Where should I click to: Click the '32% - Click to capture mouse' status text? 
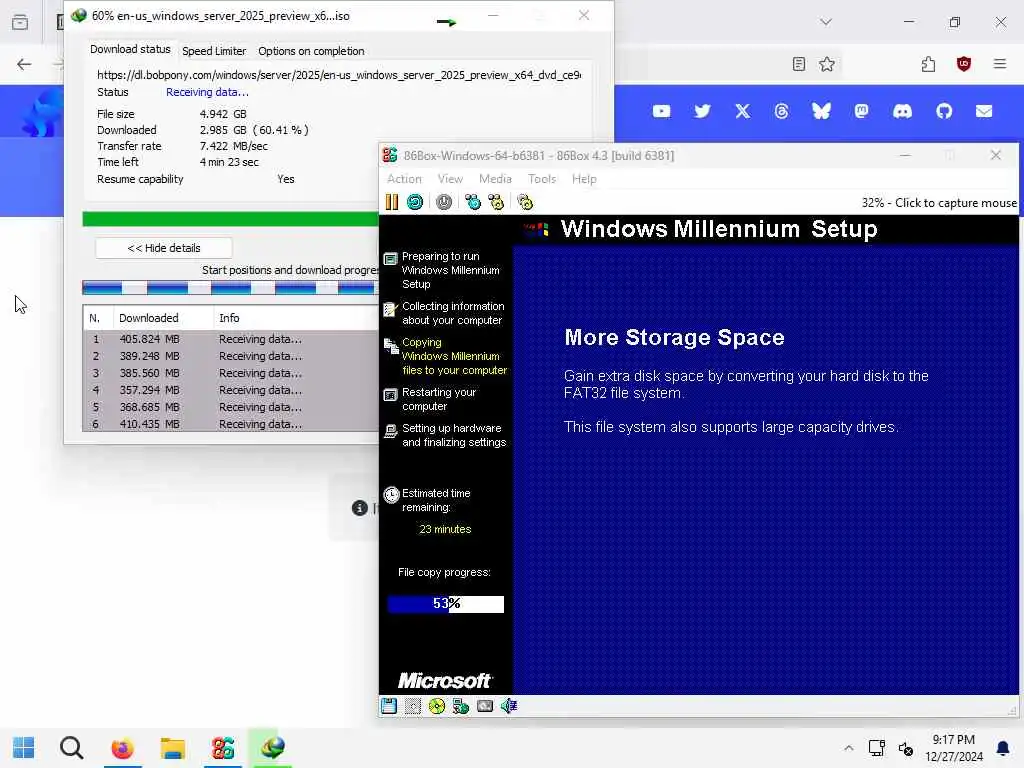pos(939,202)
